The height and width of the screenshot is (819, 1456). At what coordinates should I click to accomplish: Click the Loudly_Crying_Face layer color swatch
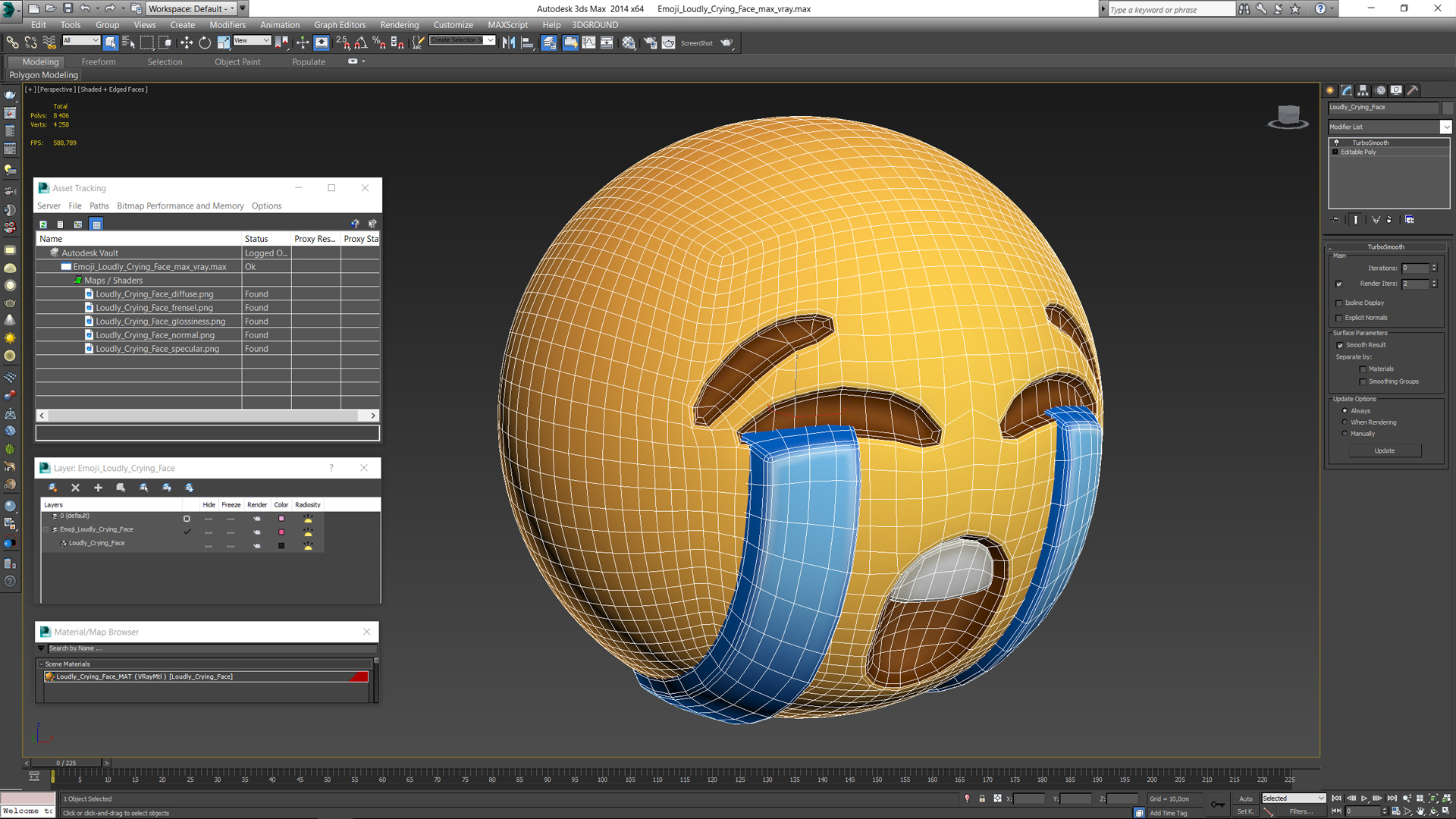click(281, 546)
